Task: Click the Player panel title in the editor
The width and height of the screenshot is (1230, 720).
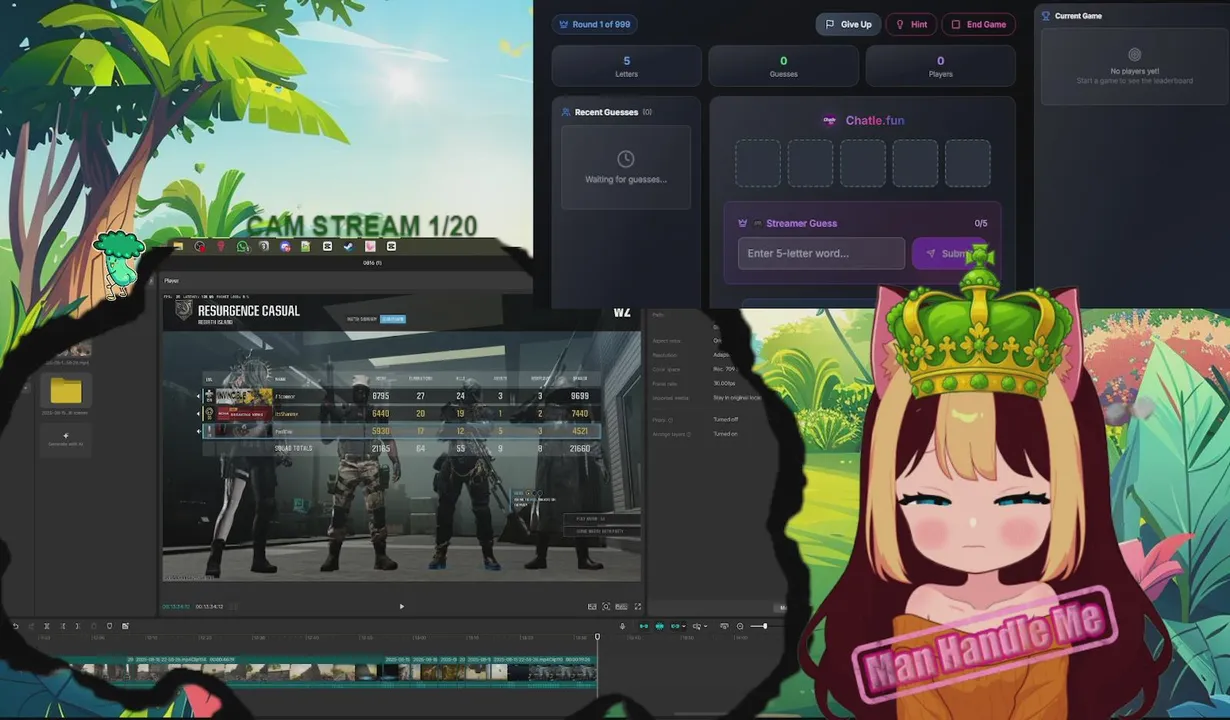Action: pos(171,281)
